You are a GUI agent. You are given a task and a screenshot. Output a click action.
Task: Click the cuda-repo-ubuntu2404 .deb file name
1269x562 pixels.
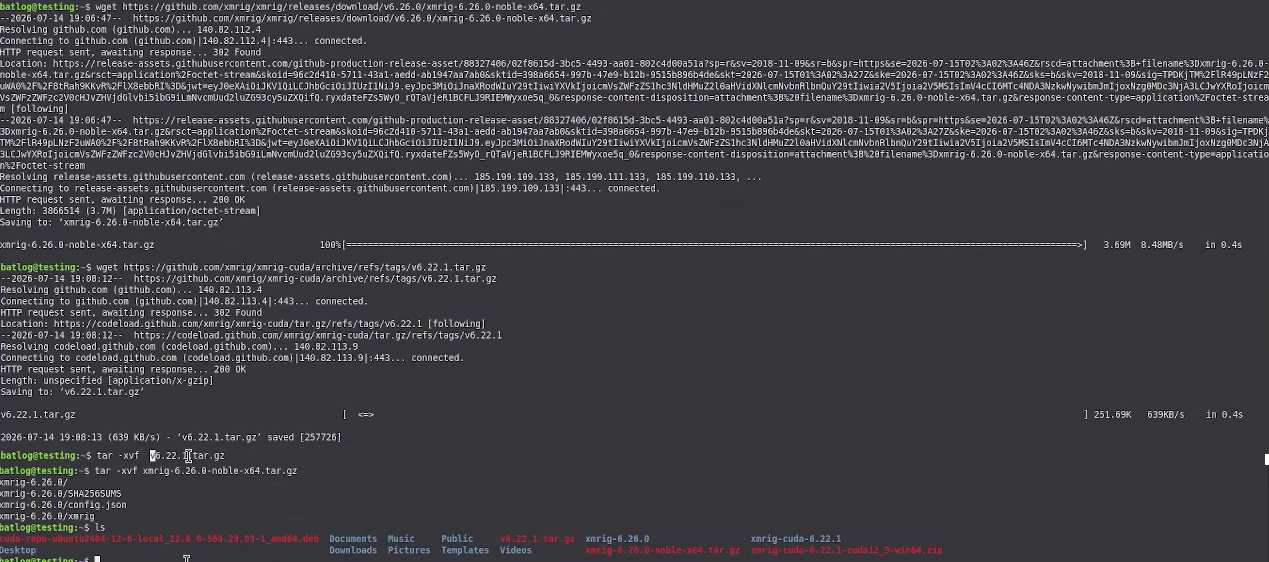click(x=160, y=539)
